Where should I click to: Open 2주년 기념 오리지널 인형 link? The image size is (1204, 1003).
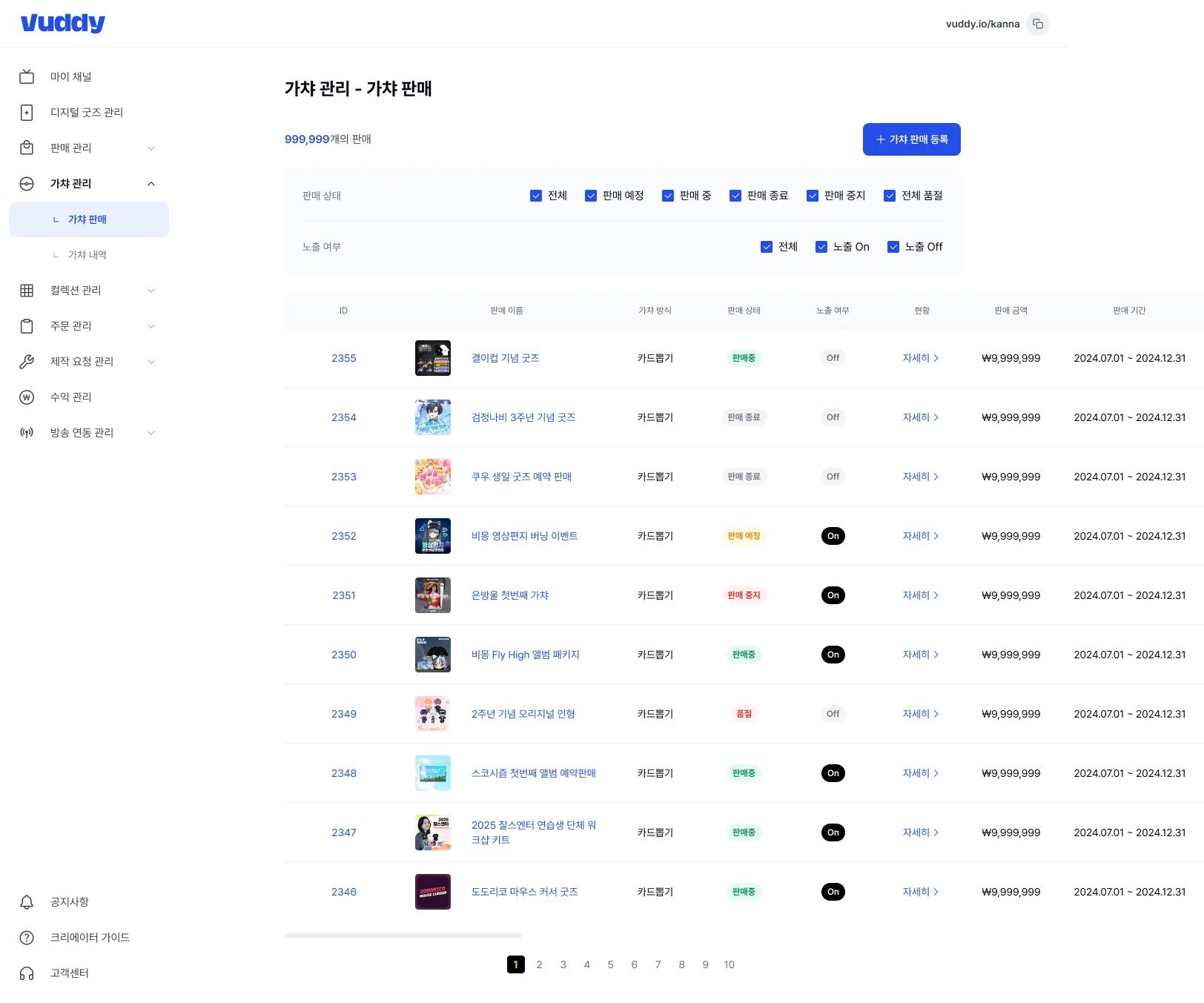pyautogui.click(x=523, y=714)
